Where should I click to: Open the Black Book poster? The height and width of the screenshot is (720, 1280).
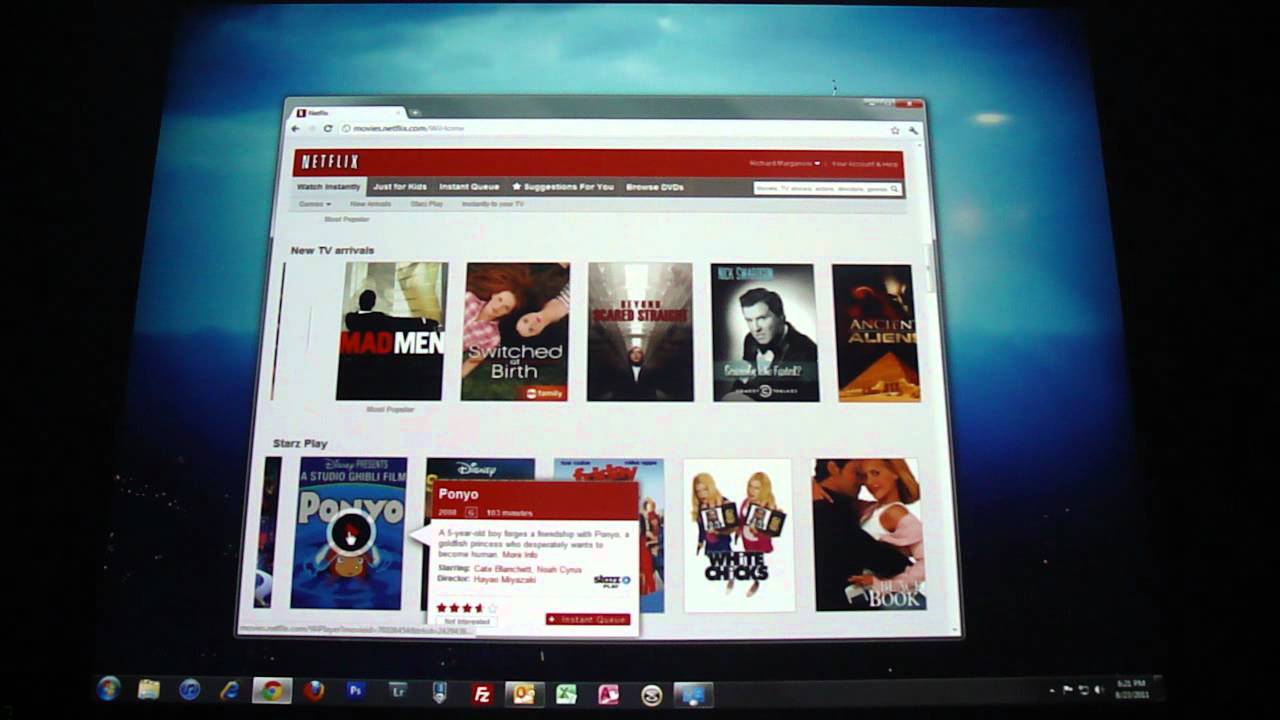[x=870, y=535]
